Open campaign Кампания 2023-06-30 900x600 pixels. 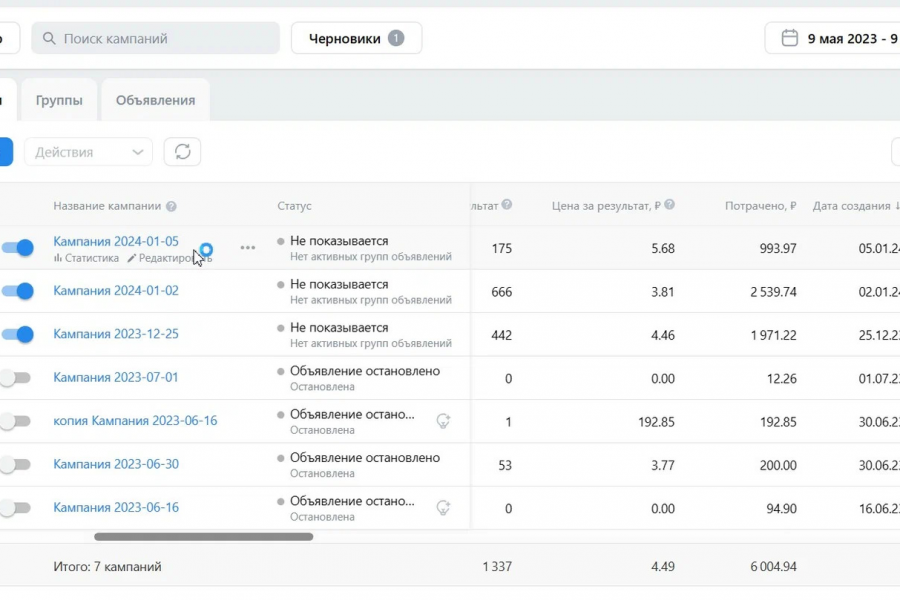tap(116, 464)
